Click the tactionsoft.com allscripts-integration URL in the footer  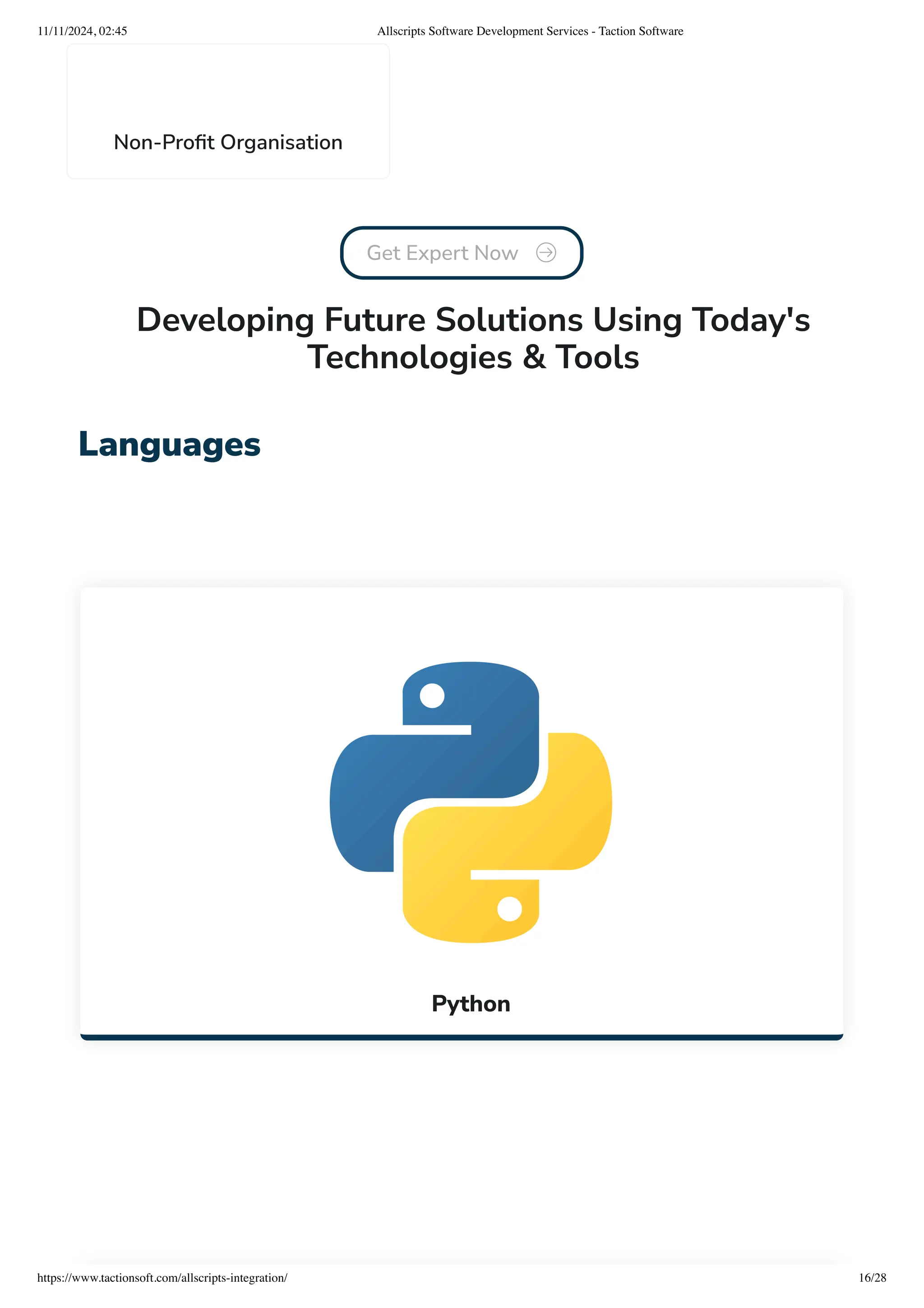coord(162,1278)
